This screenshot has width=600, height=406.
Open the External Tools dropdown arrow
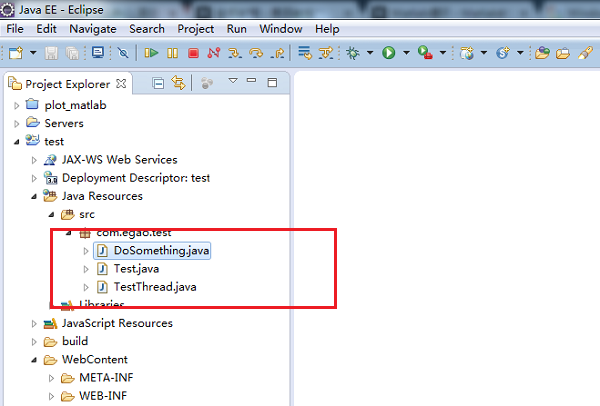[443, 52]
